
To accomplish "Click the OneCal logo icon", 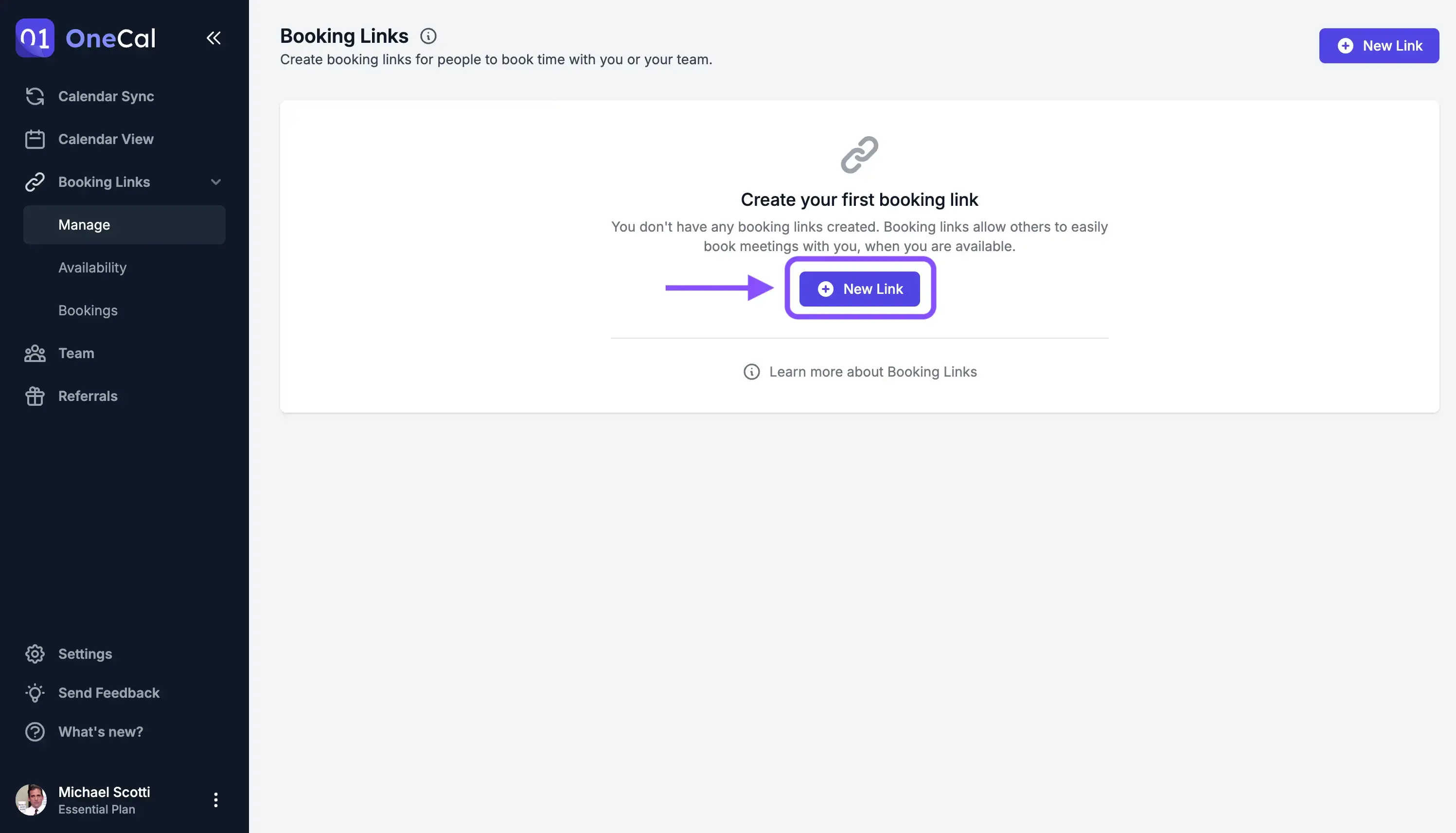I will pyautogui.click(x=35, y=38).
